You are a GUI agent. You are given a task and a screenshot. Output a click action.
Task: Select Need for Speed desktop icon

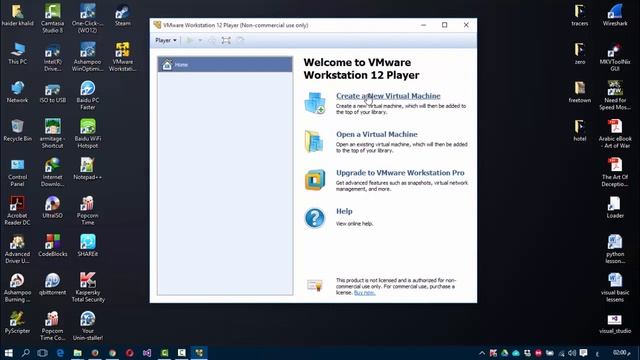tap(615, 96)
